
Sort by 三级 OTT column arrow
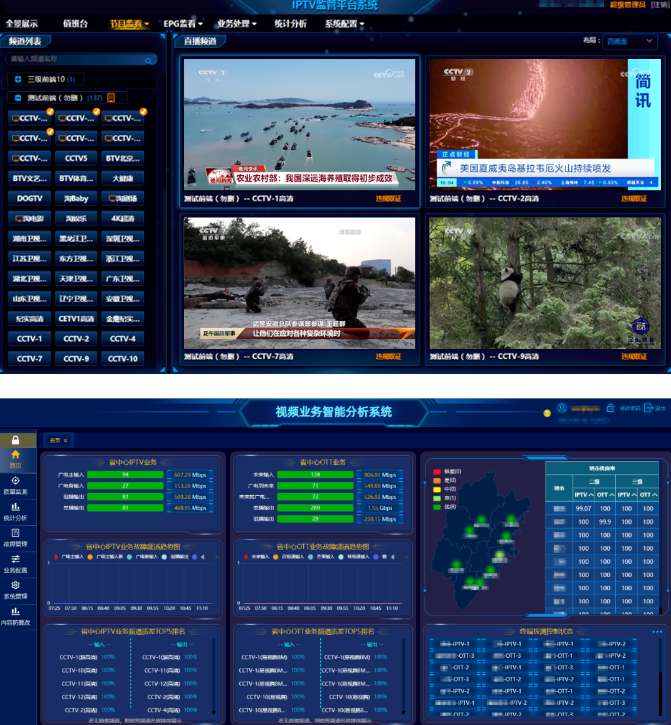[x=655, y=495]
